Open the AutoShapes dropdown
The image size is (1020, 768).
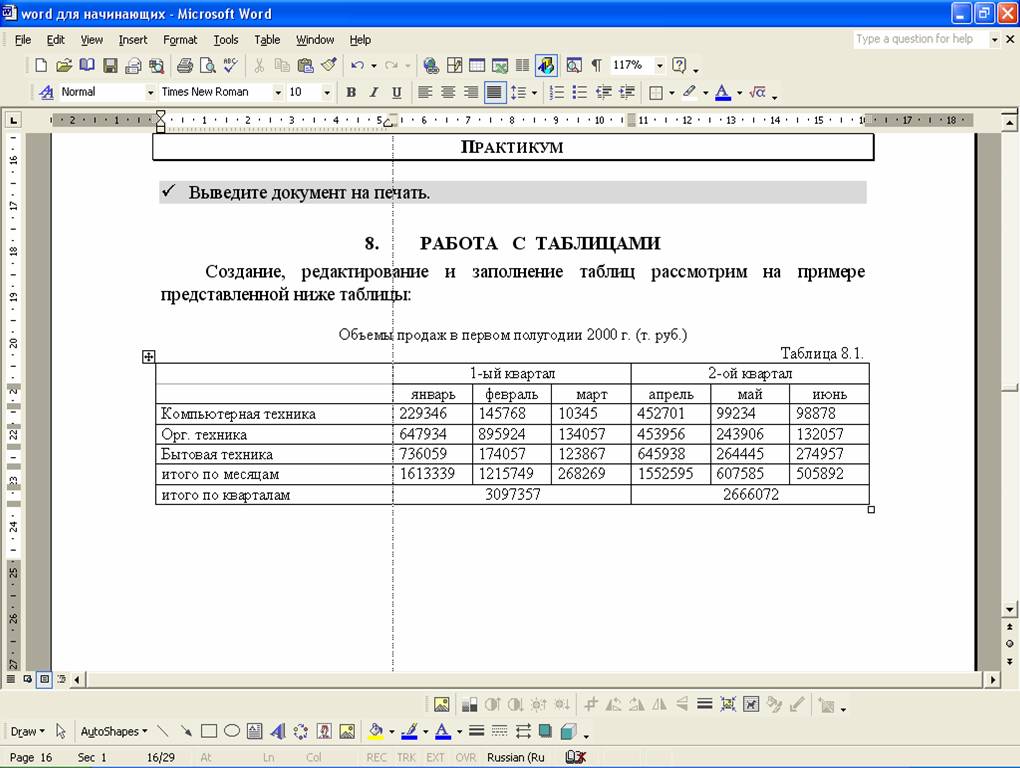point(114,732)
